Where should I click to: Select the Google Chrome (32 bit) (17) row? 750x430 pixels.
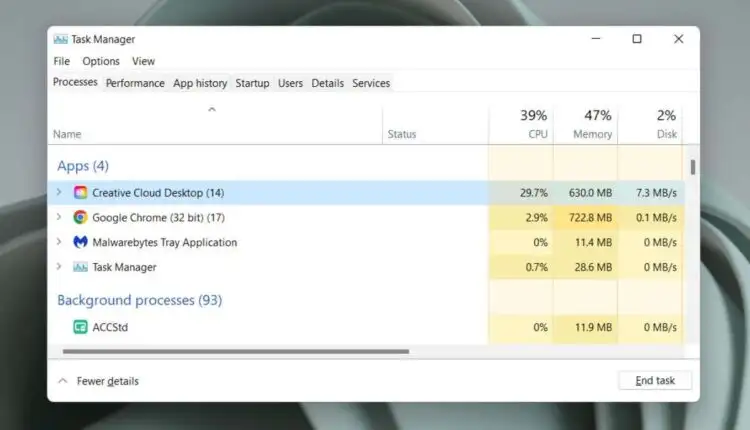366,218
